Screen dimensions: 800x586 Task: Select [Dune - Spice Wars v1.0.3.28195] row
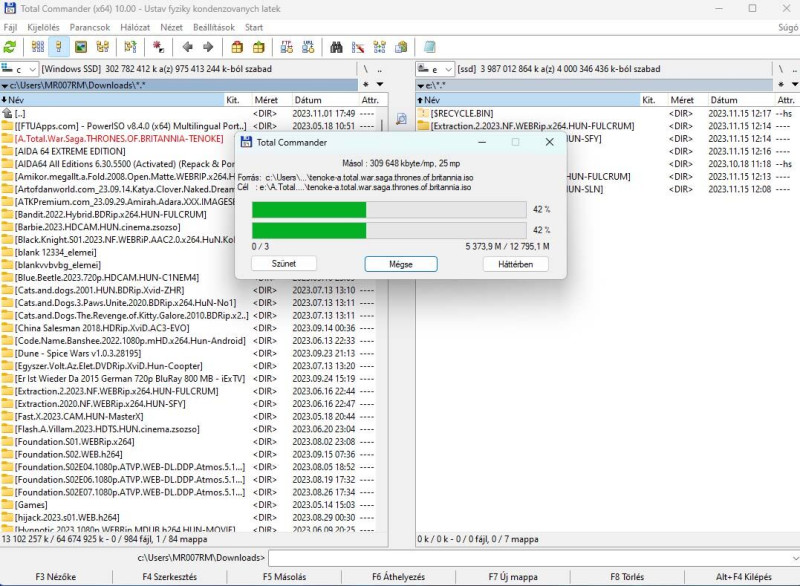[x=189, y=353]
